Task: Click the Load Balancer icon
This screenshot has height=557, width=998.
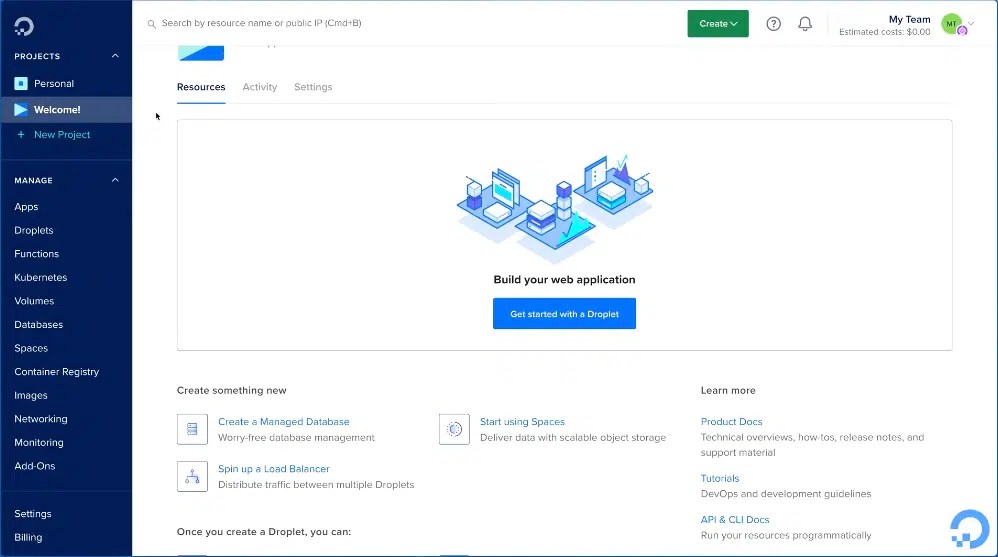Action: [x=192, y=476]
